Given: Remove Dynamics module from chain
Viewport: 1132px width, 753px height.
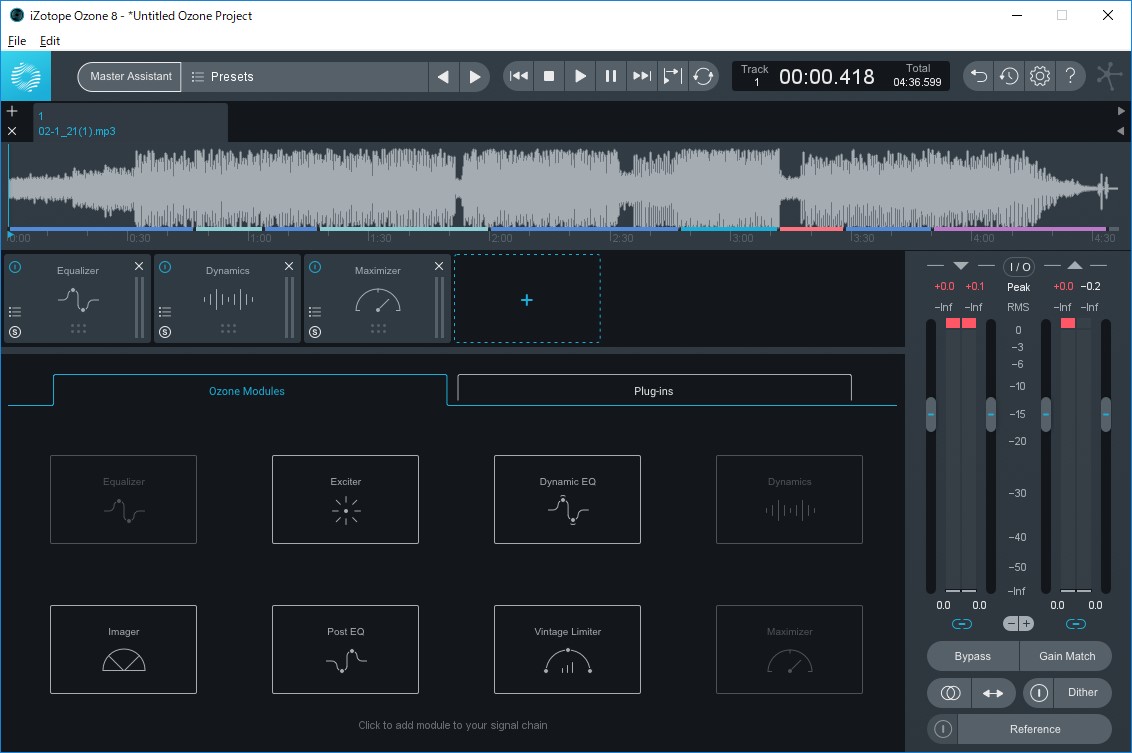Looking at the screenshot, I should (289, 266).
